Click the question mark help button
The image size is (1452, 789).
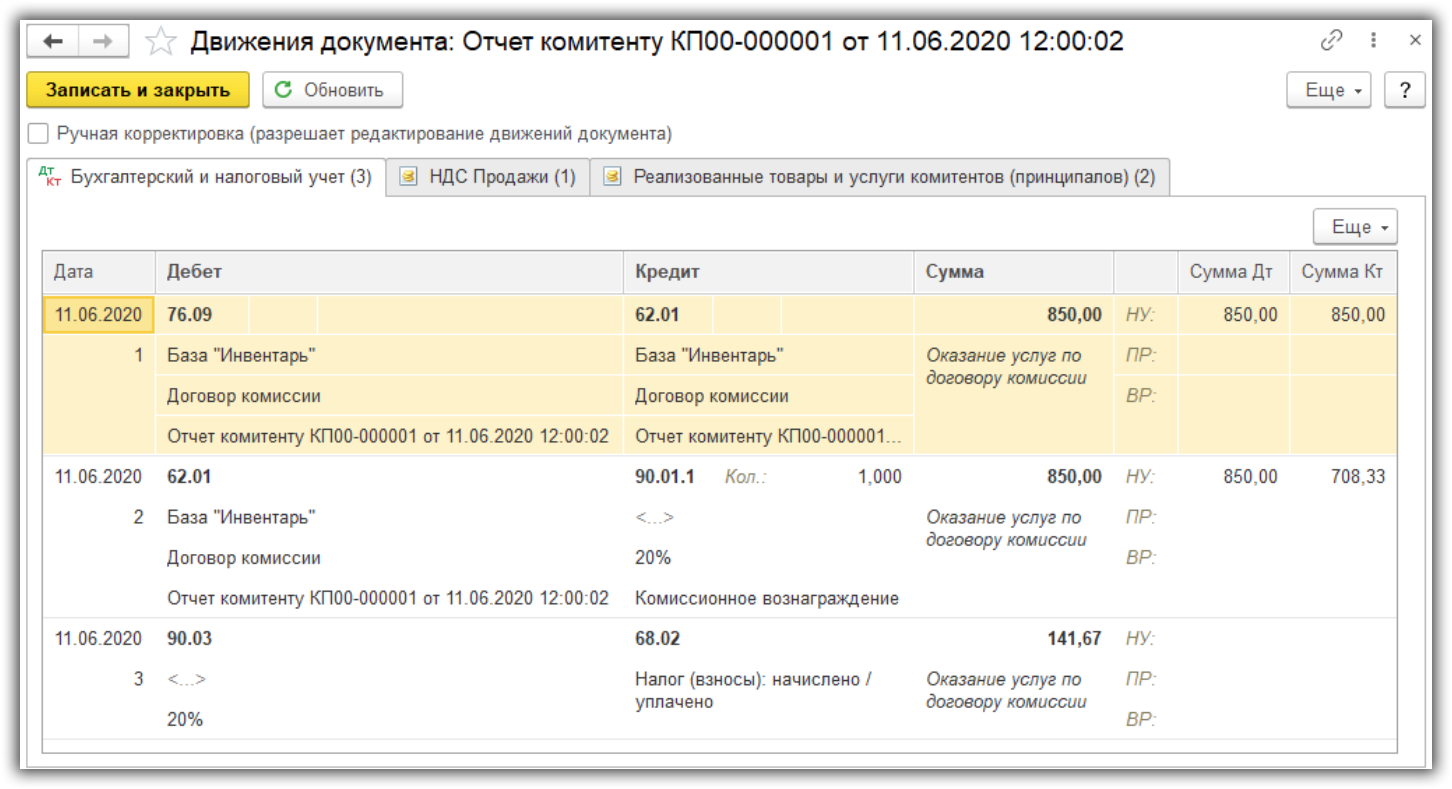1405,90
